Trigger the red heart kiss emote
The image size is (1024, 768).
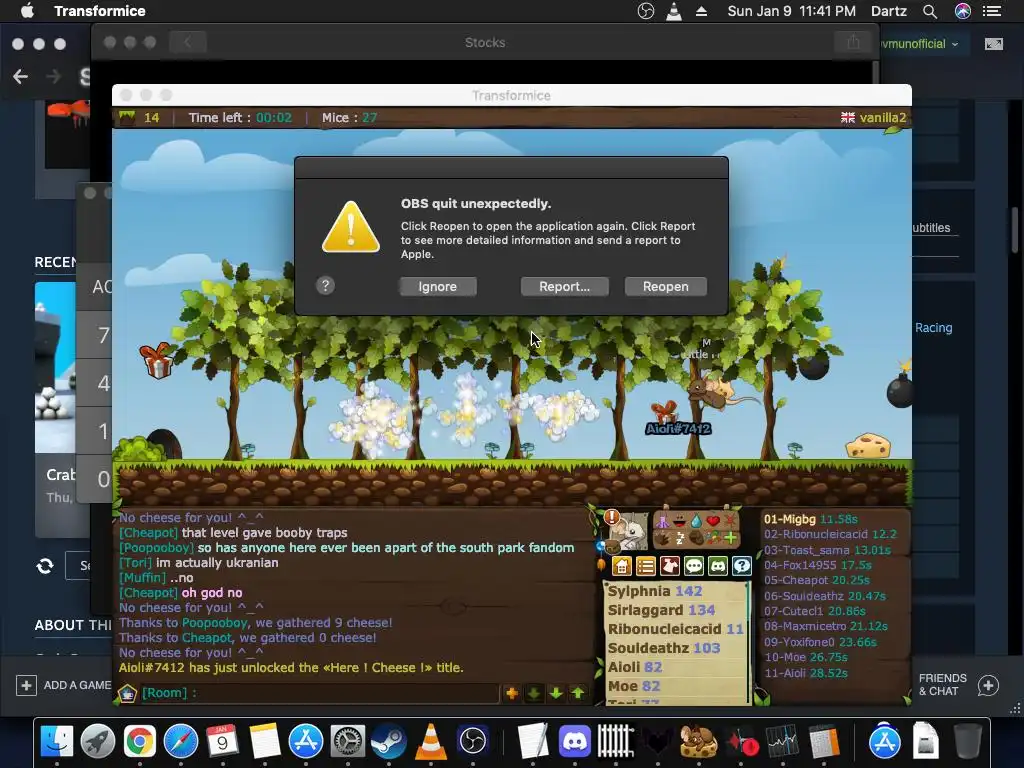[713, 521]
